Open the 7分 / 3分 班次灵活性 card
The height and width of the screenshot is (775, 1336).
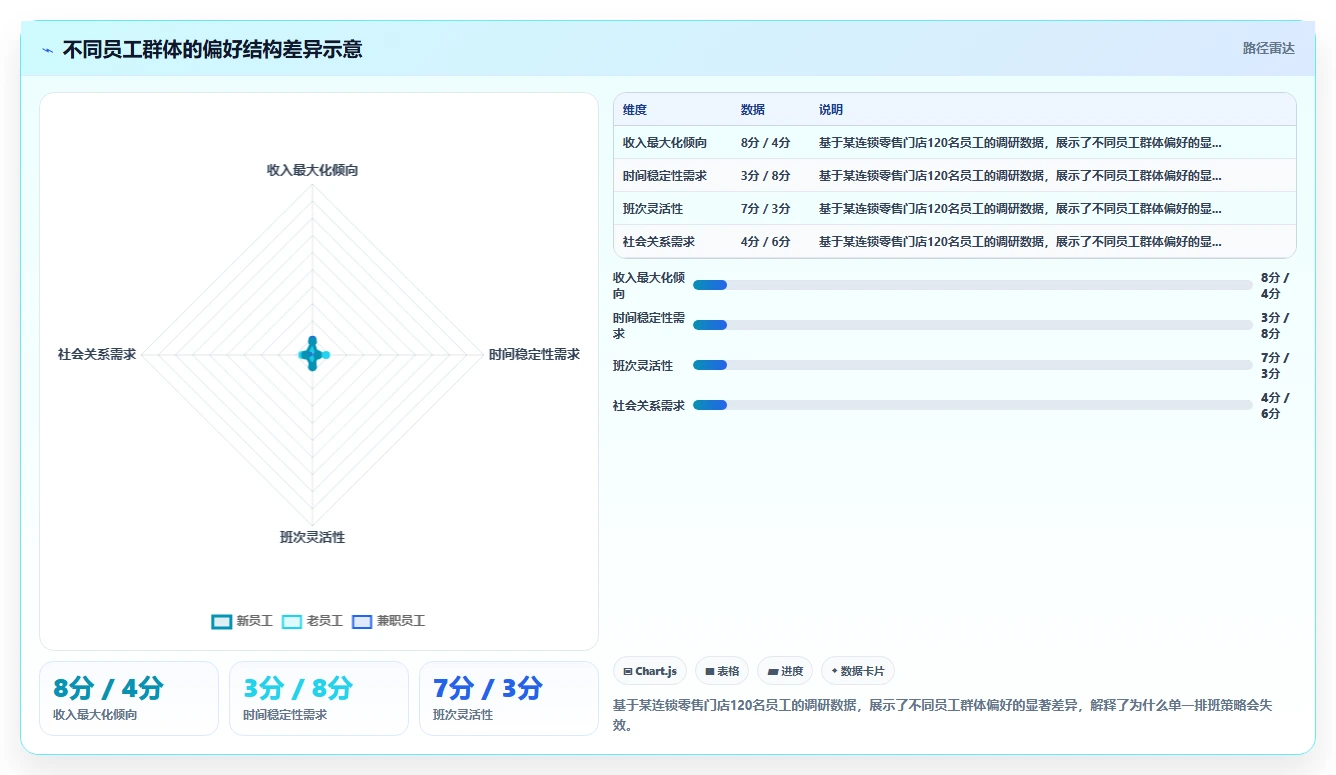509,698
